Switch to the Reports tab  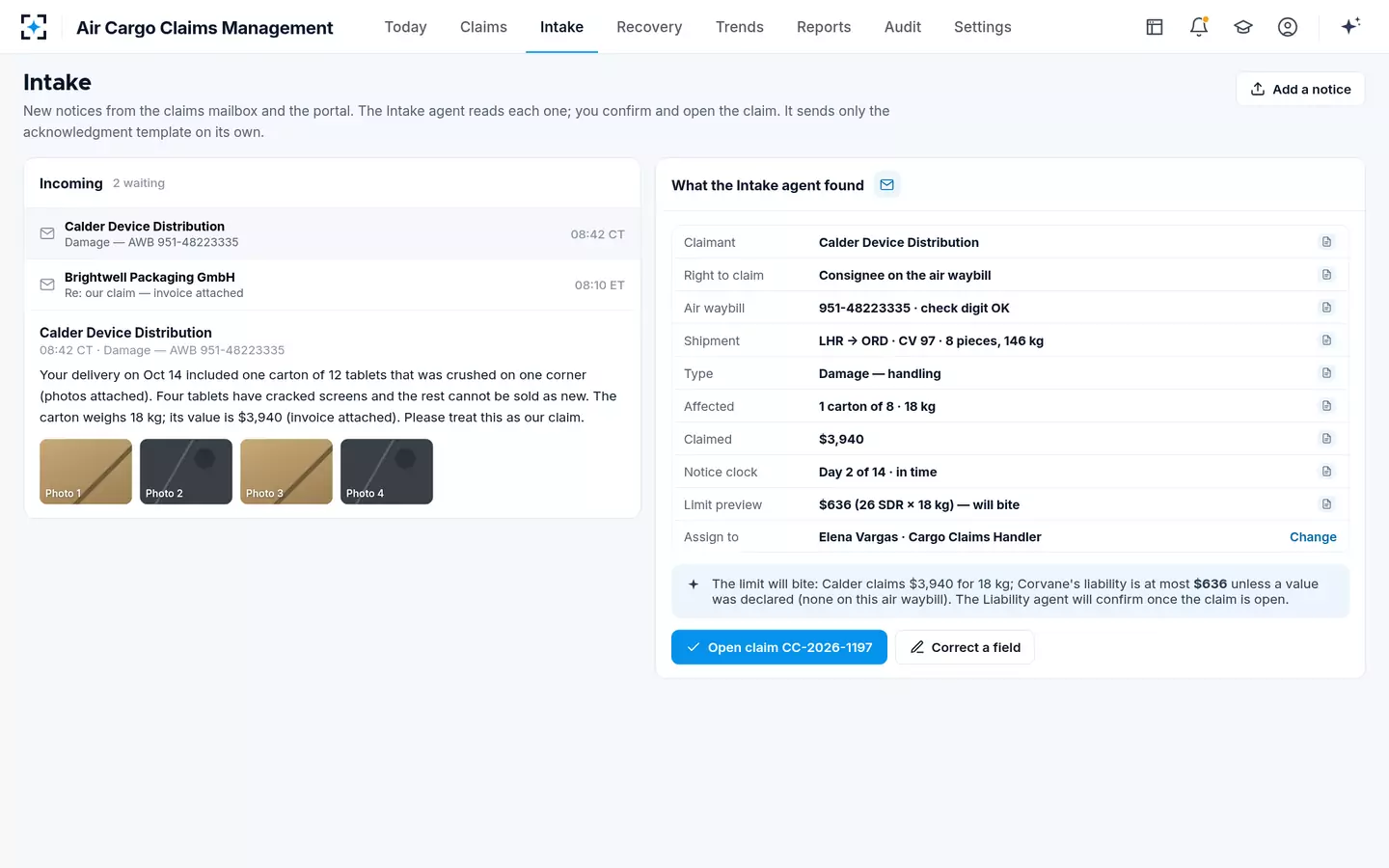coord(824,27)
